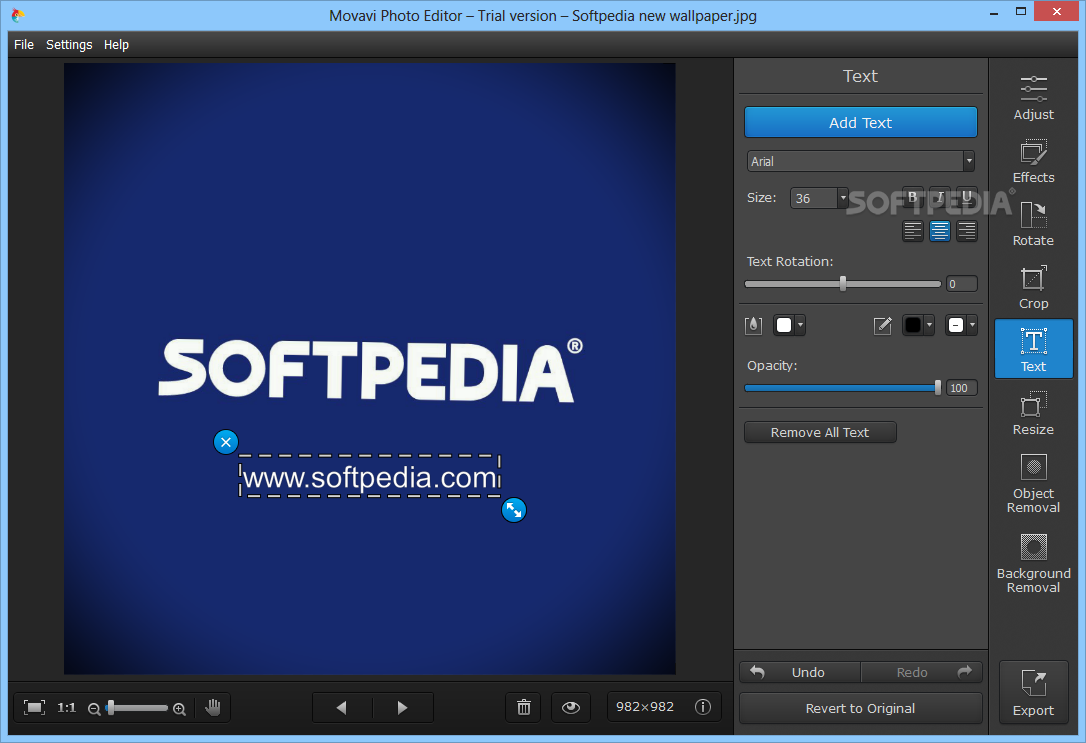Screen dimensions: 1086x743
Task: Click the font size field showing 36
Action: [814, 198]
